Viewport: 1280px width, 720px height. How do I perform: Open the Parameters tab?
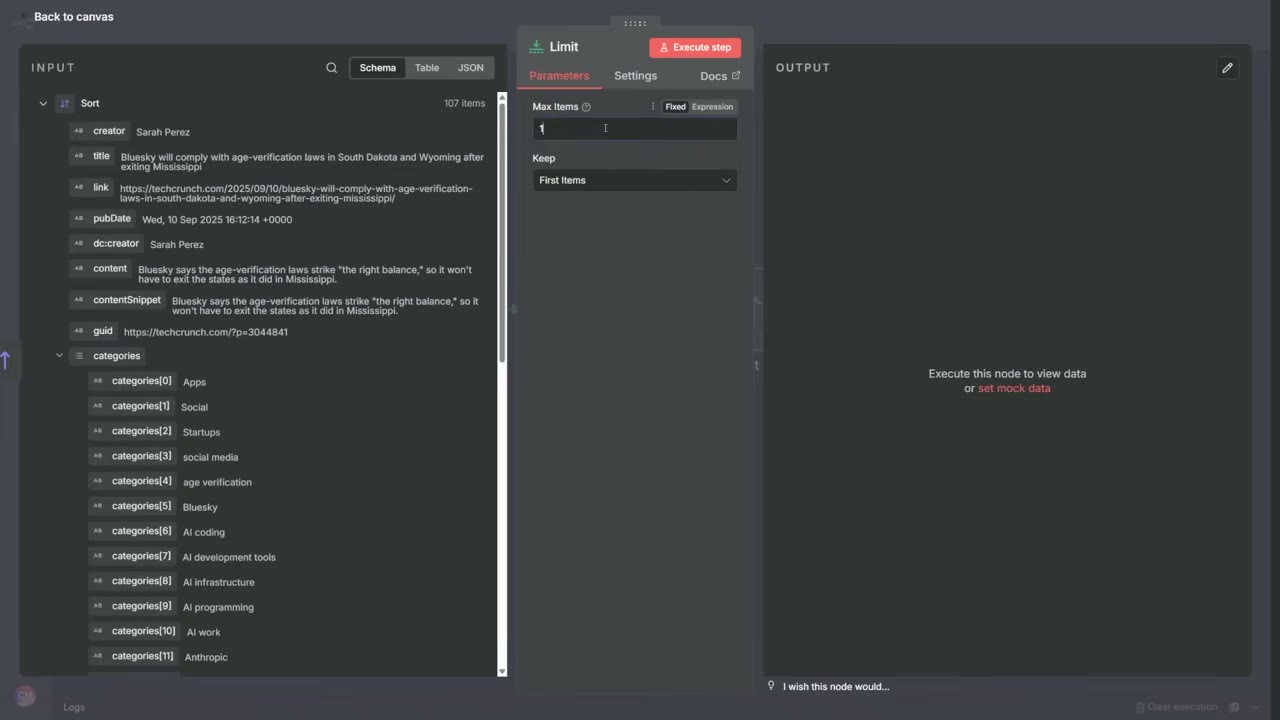tap(559, 76)
